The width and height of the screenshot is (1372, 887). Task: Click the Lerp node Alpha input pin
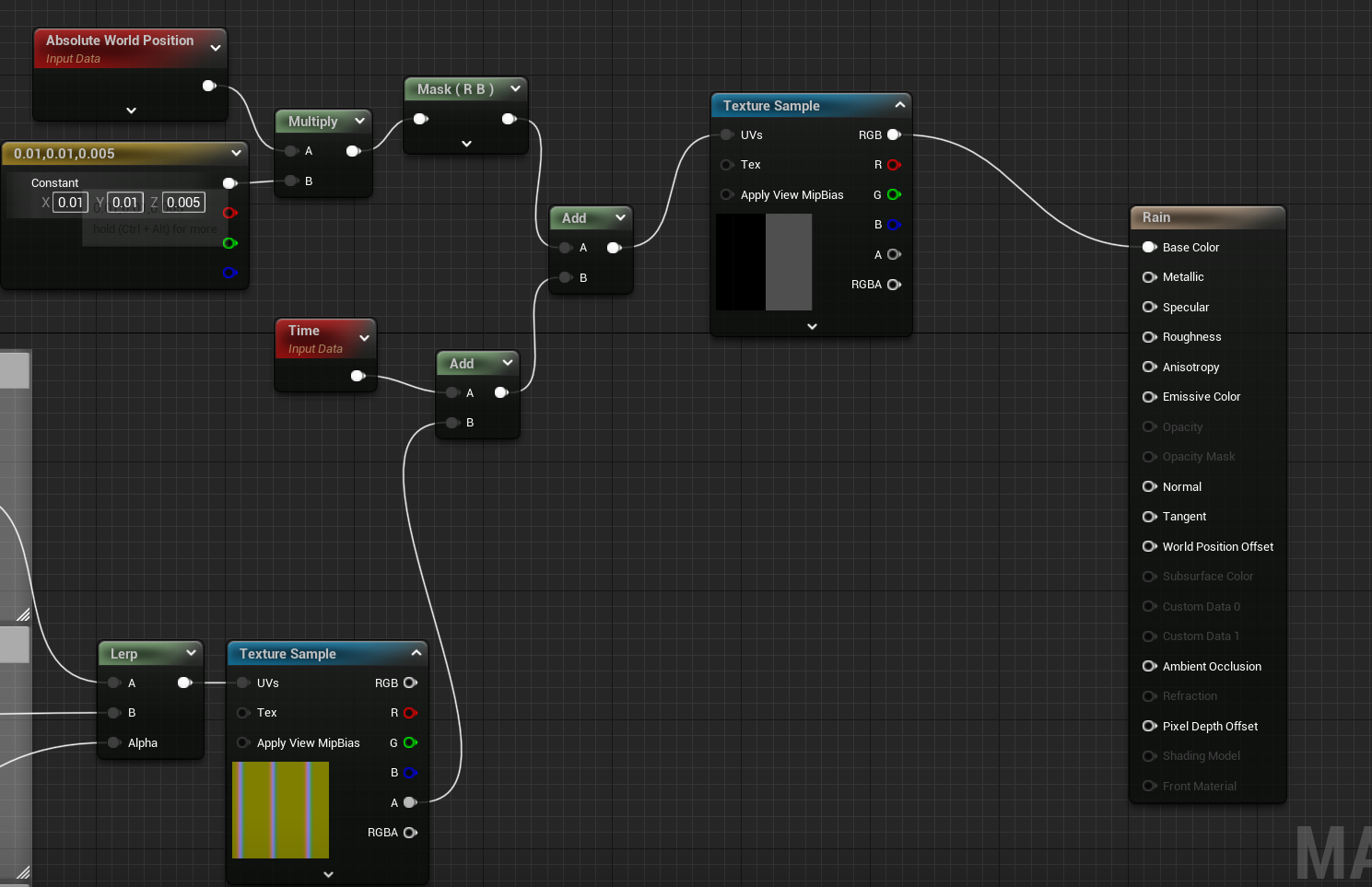coord(114,742)
